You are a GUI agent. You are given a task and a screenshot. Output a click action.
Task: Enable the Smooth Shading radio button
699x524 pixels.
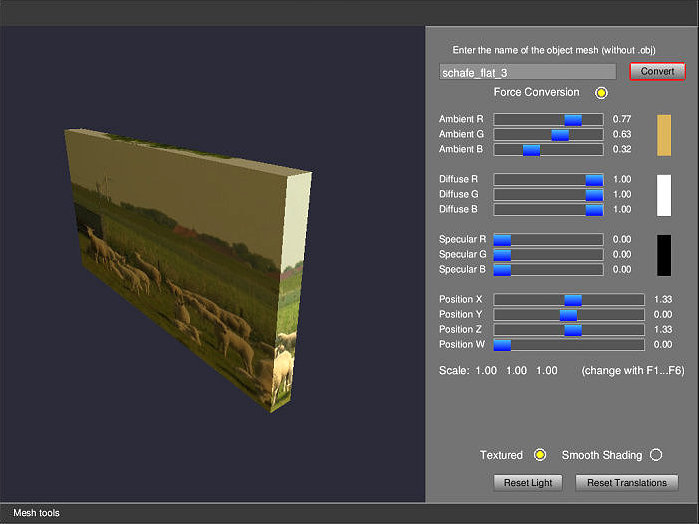click(656, 455)
